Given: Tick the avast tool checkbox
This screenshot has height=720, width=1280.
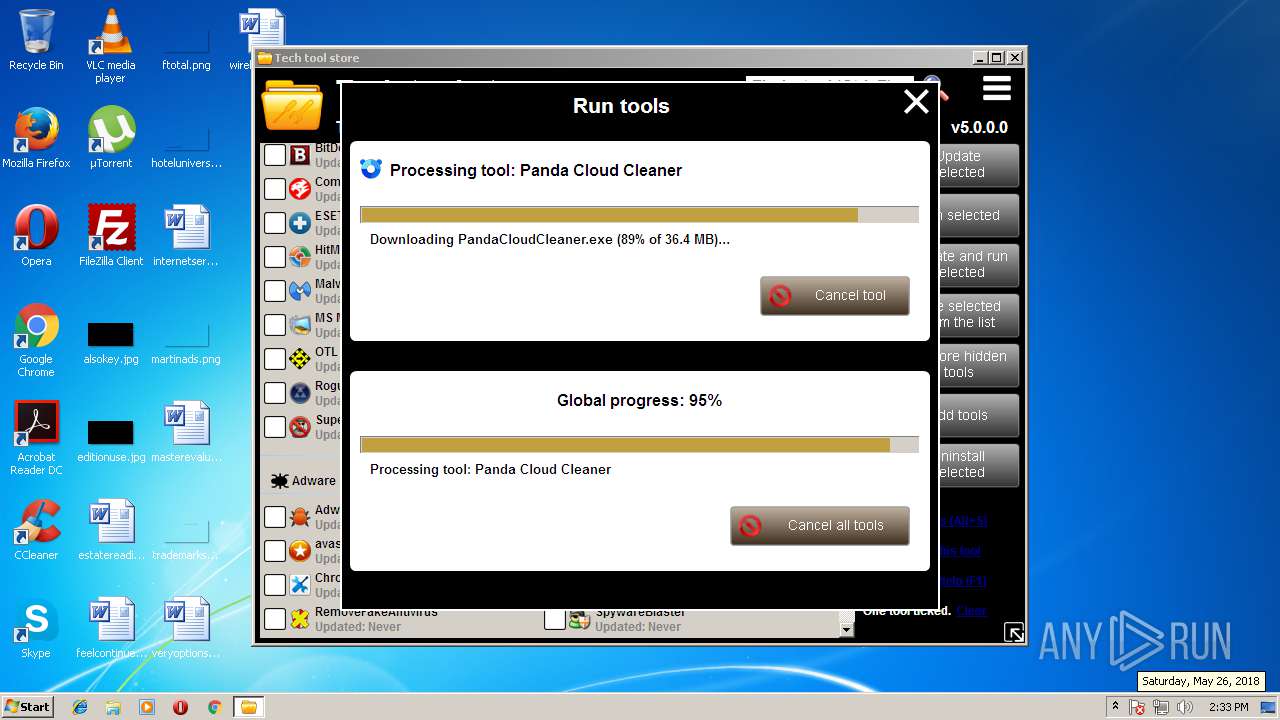Looking at the screenshot, I should (275, 551).
